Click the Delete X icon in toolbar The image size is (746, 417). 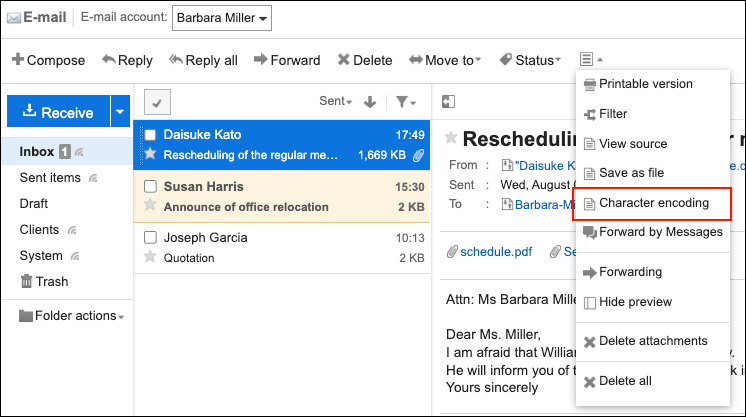[x=344, y=60]
